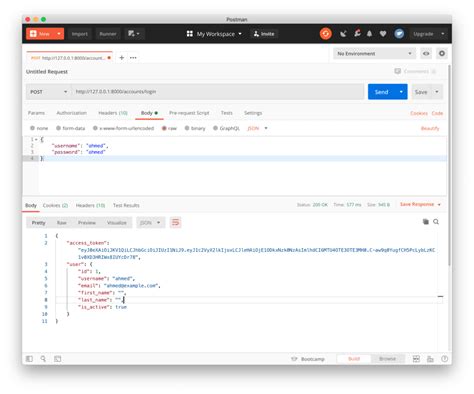Open the user avatar profile icon
Screen dimensions: 474x394
pos(399,34)
